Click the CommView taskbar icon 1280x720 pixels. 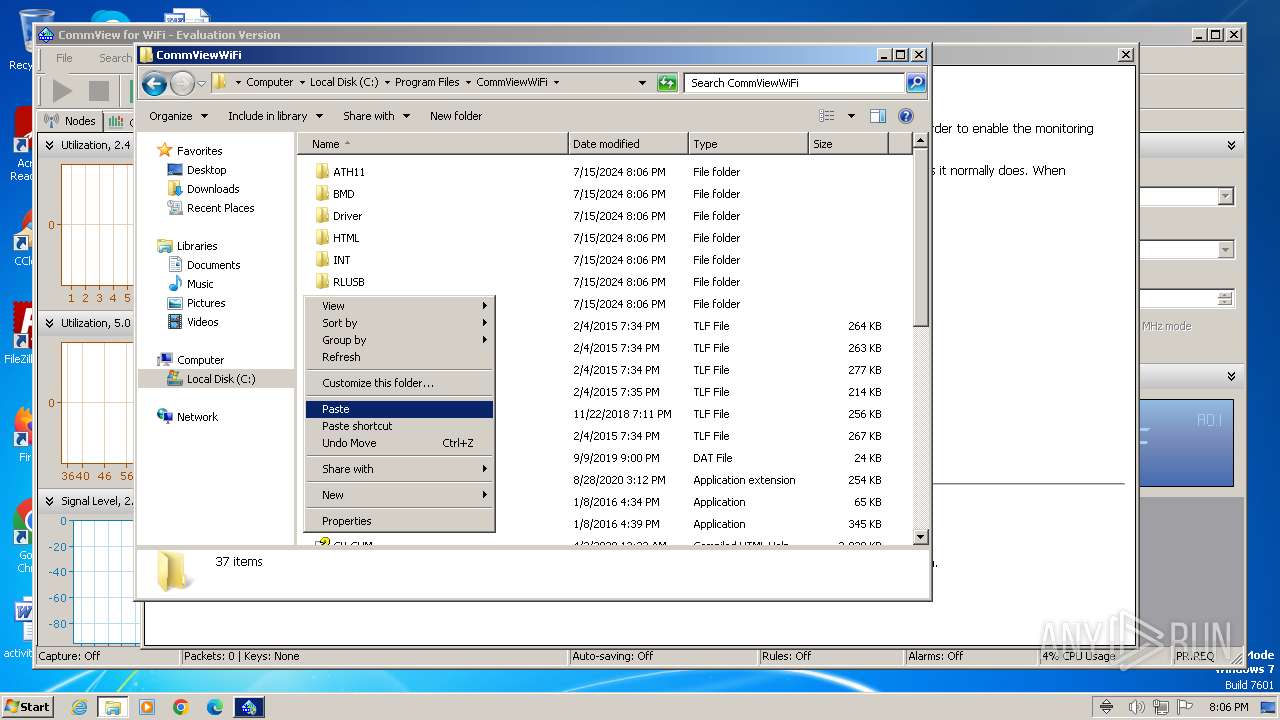point(249,707)
